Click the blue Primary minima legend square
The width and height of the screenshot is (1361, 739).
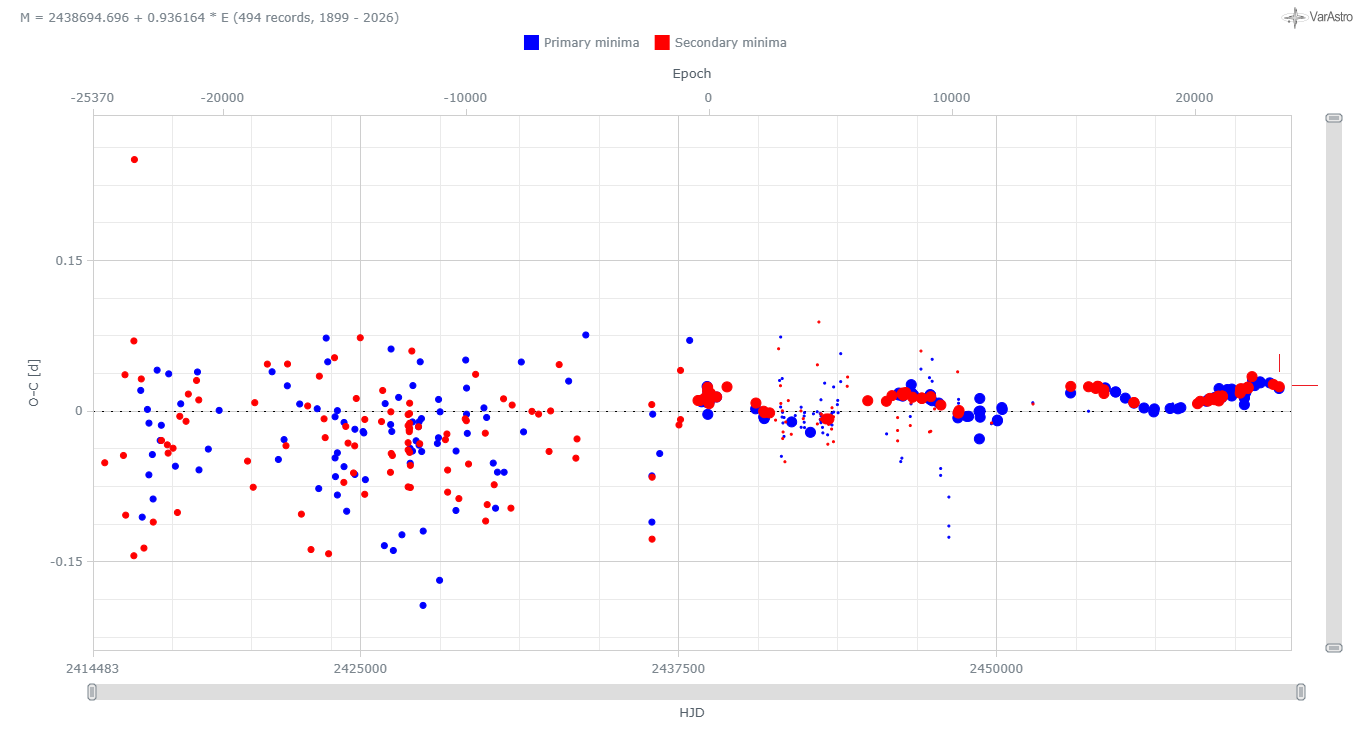(531, 43)
